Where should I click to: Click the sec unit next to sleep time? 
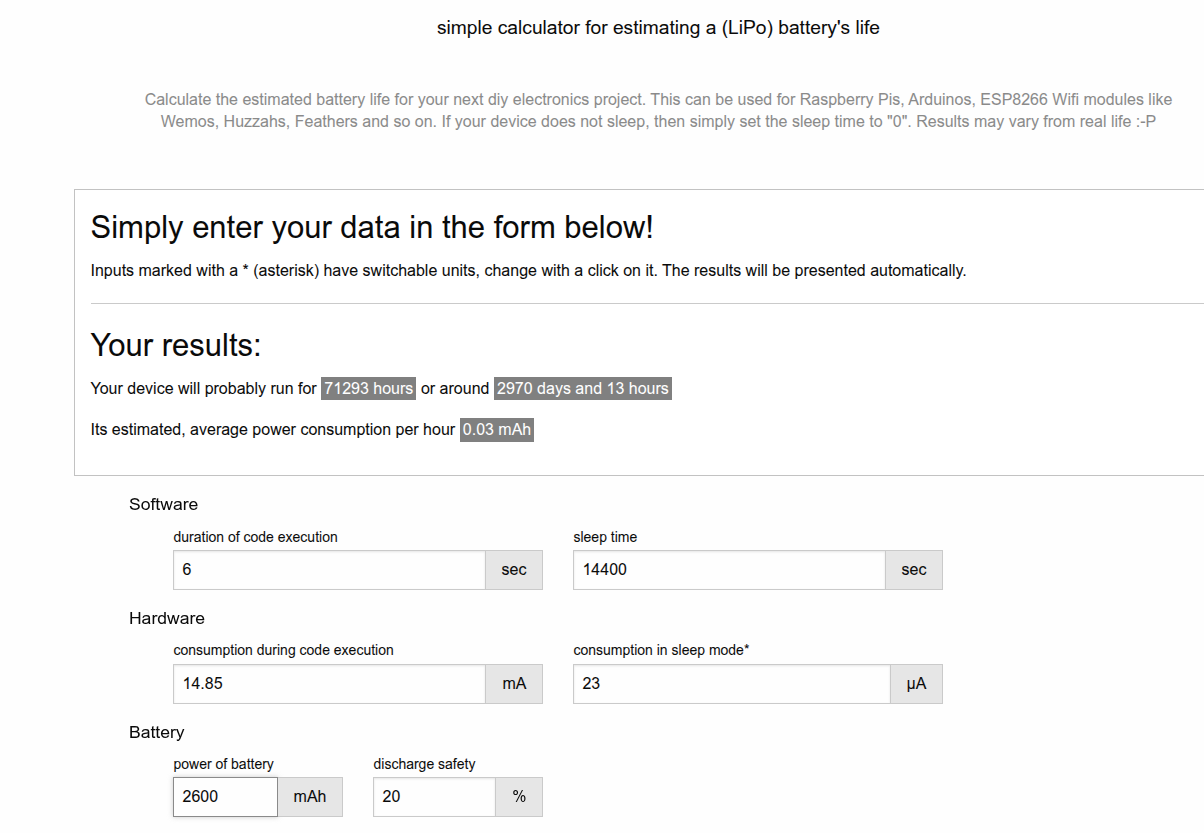pyautogui.click(x=914, y=570)
